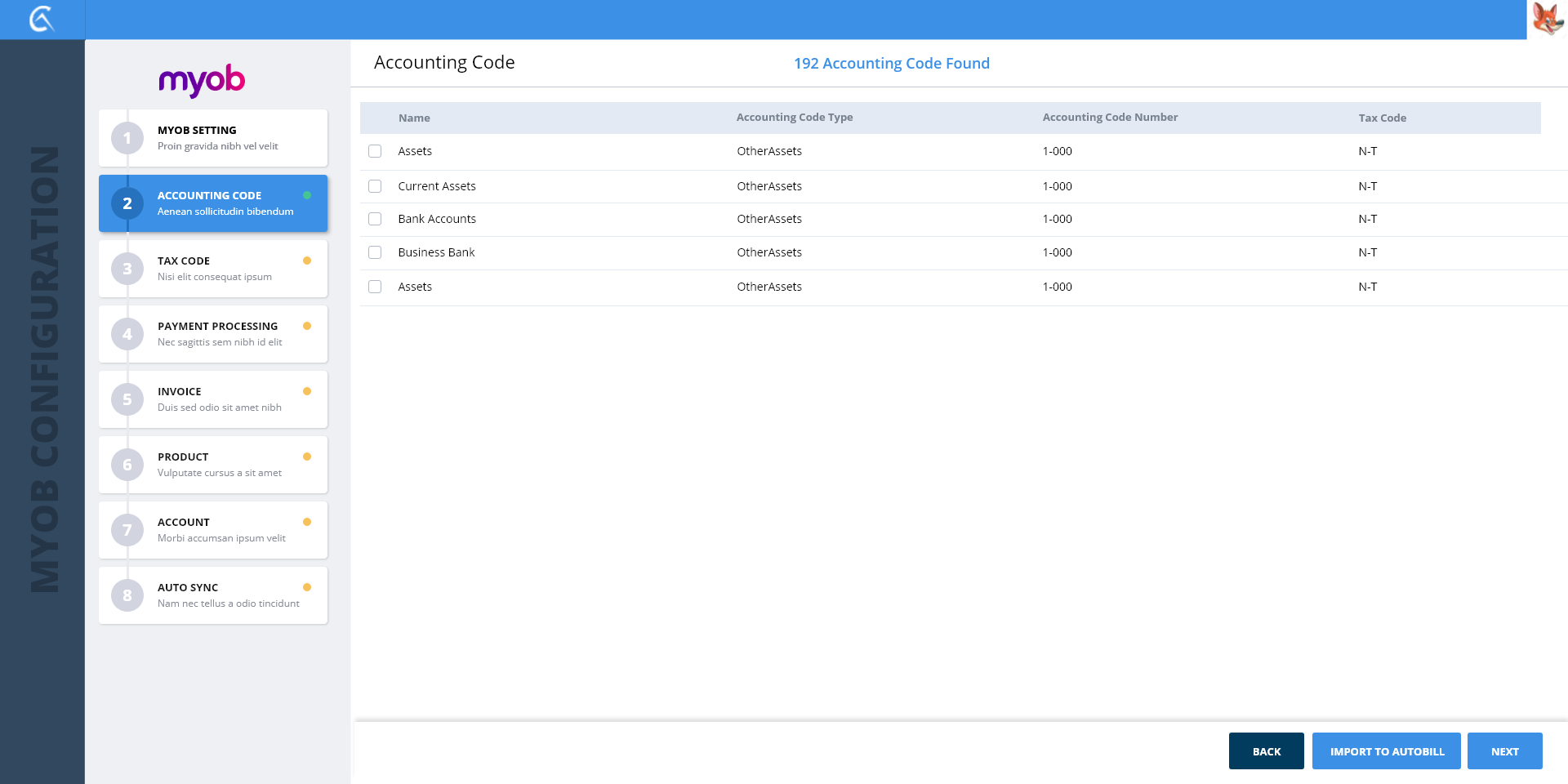
Task: Click the myob logo
Action: (202, 80)
